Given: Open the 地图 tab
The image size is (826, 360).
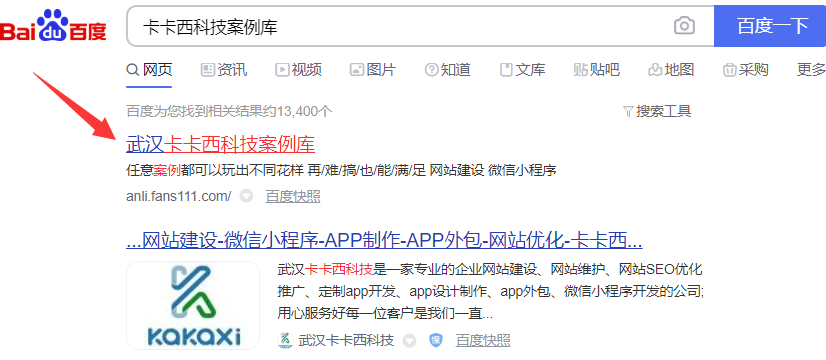Looking at the screenshot, I should pos(671,70).
